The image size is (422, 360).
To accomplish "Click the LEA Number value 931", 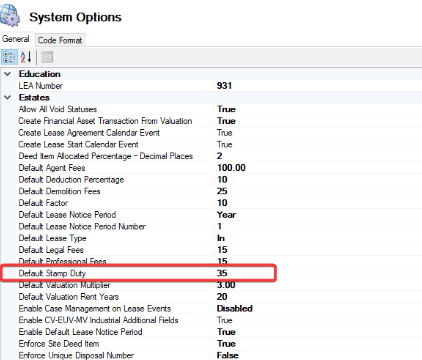I will click(x=224, y=86).
